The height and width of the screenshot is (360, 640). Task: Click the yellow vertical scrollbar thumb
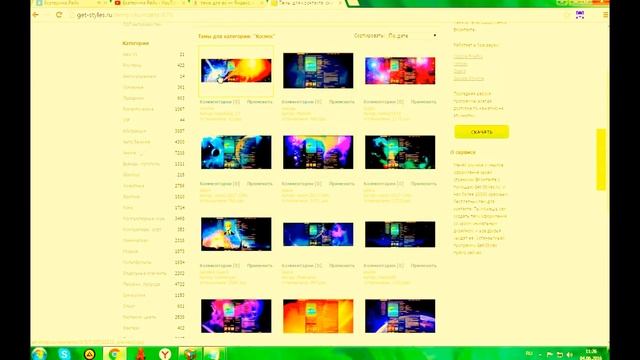point(601,159)
